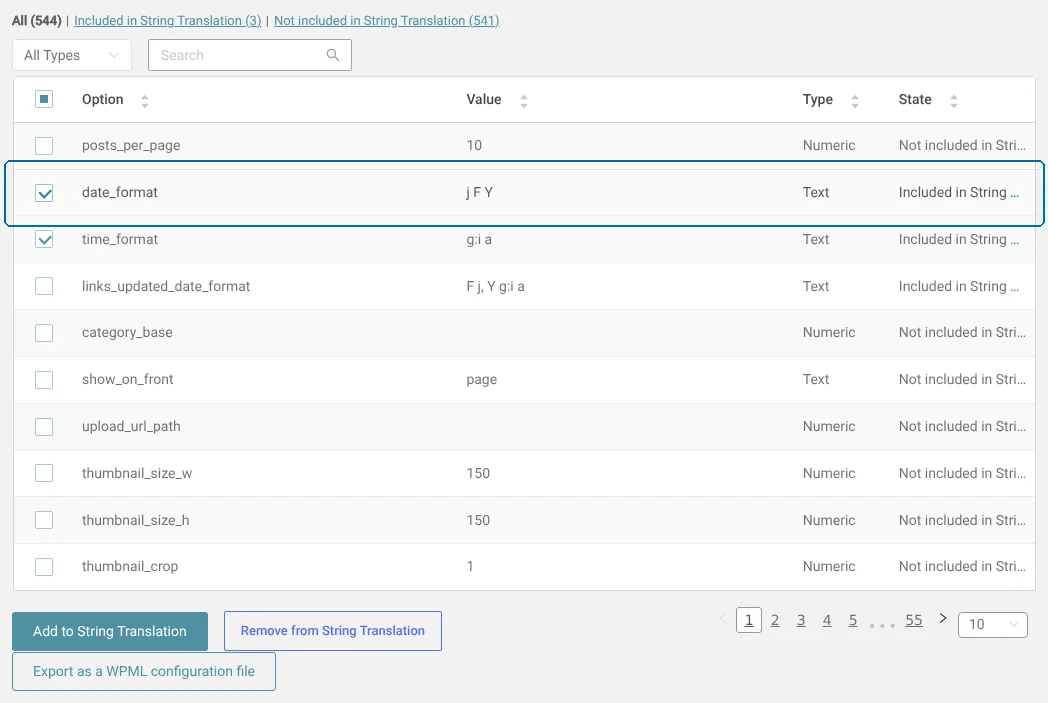The height and width of the screenshot is (703, 1048).
Task: Open the rows-per-page dropdown showing 10
Action: (x=993, y=624)
